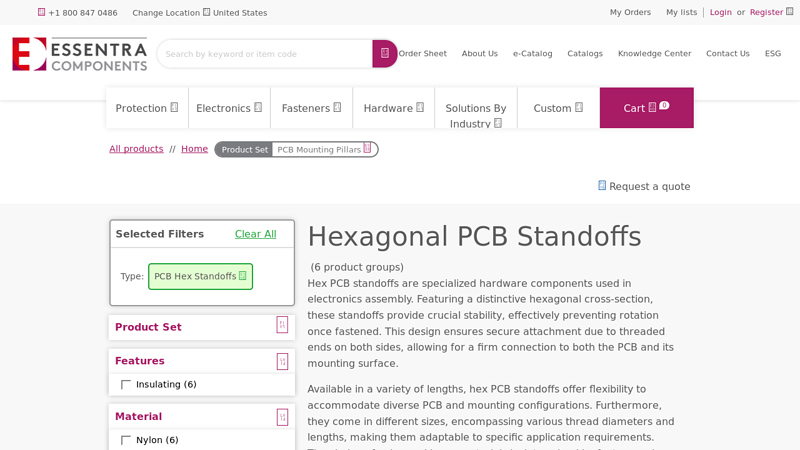Image resolution: width=800 pixels, height=450 pixels.
Task: Click the Clear All filters link
Action: (255, 234)
